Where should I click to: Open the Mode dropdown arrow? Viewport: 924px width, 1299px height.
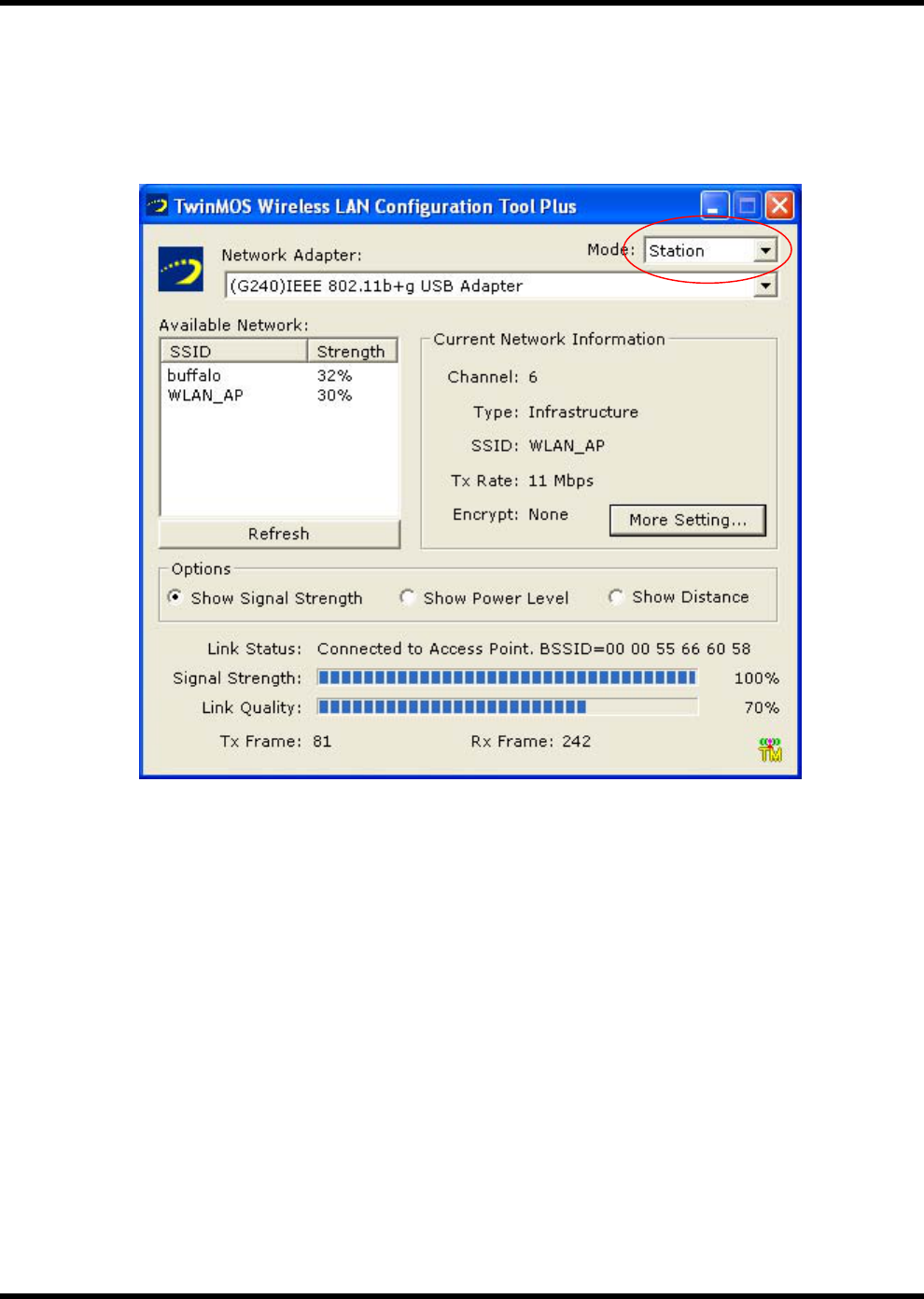[x=765, y=250]
